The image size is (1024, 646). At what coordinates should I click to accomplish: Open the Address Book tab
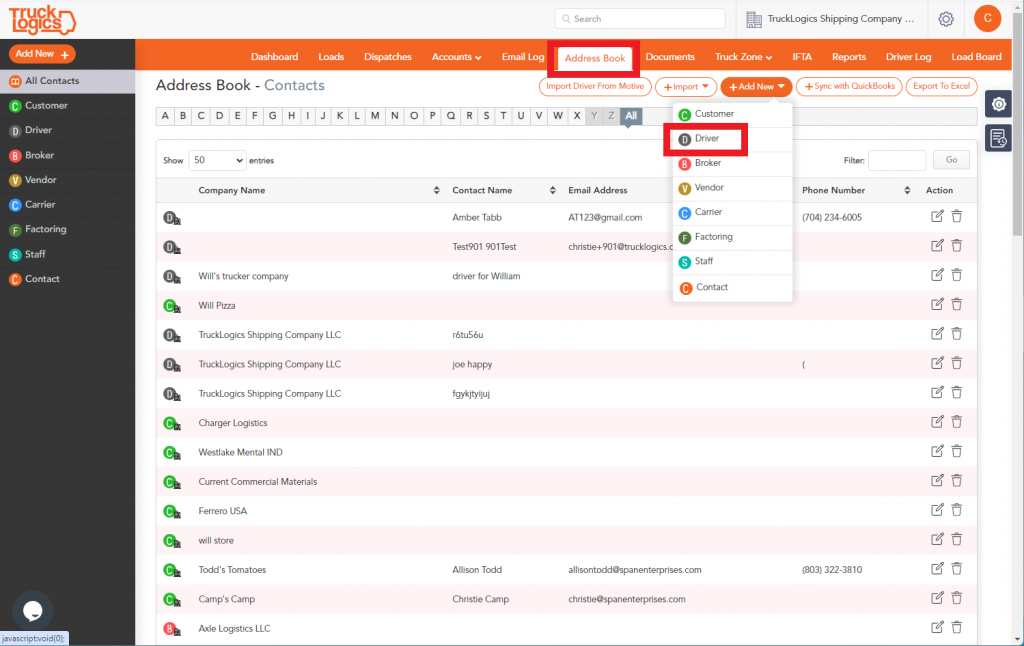tap(594, 58)
